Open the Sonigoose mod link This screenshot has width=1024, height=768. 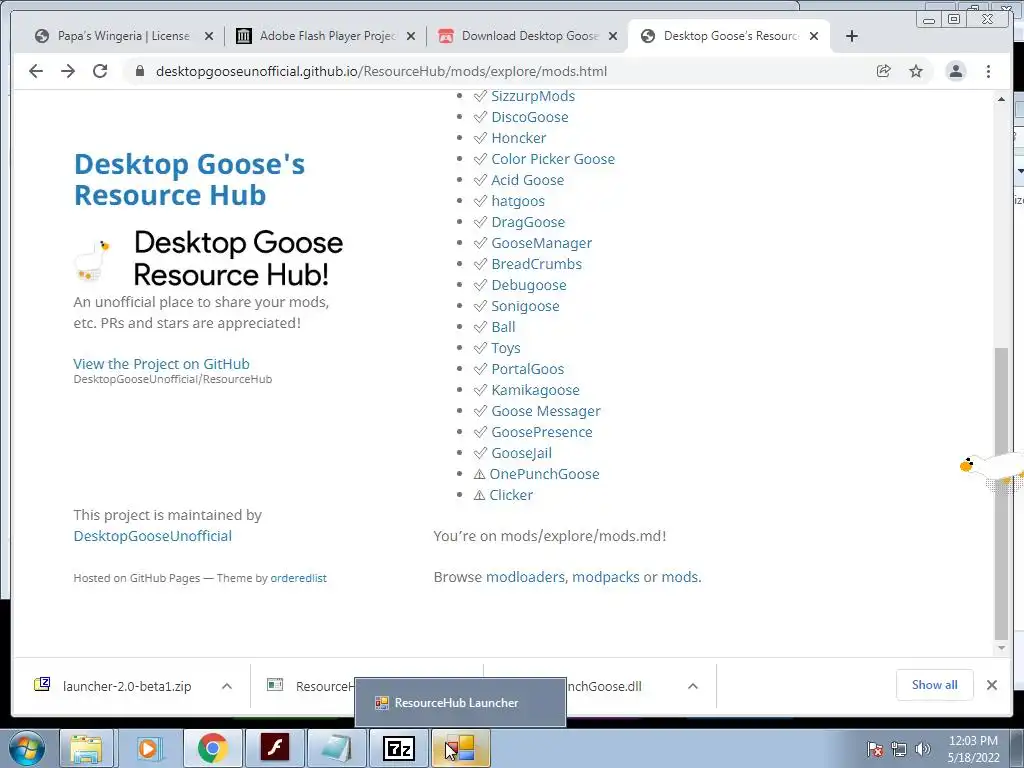525,306
